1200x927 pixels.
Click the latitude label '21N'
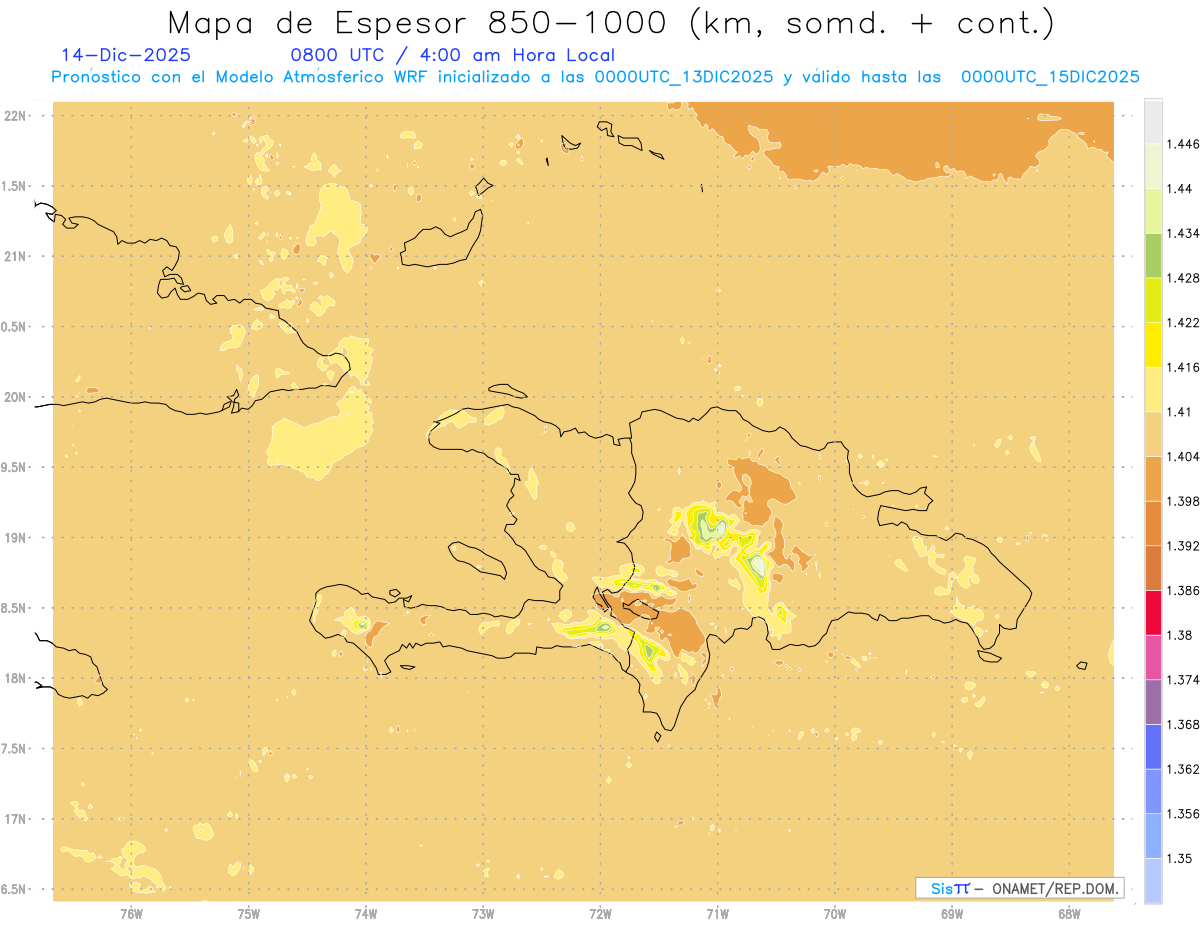click(16, 257)
